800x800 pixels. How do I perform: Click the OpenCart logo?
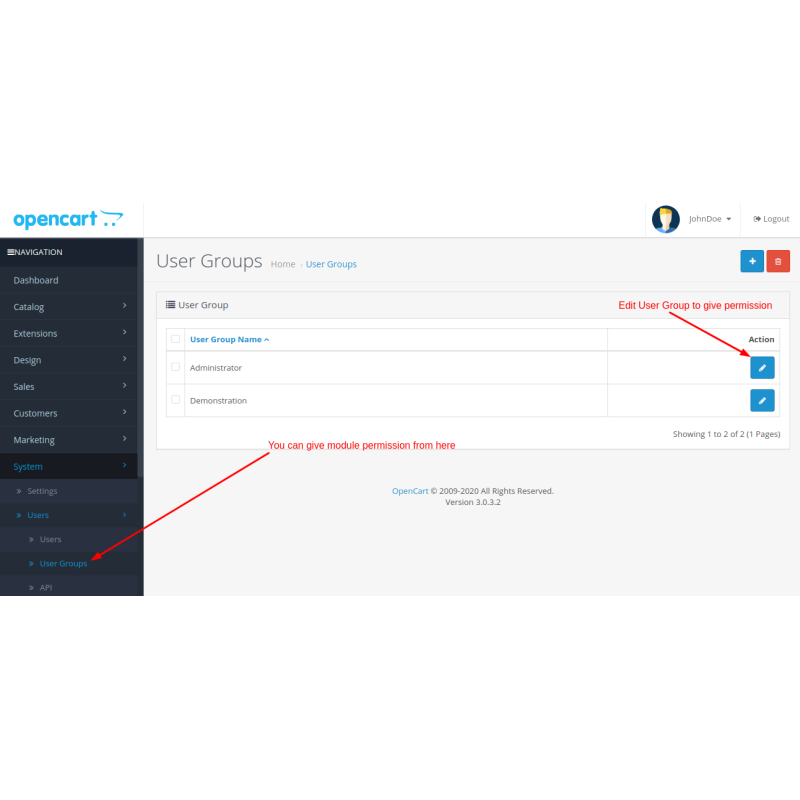(x=66, y=218)
